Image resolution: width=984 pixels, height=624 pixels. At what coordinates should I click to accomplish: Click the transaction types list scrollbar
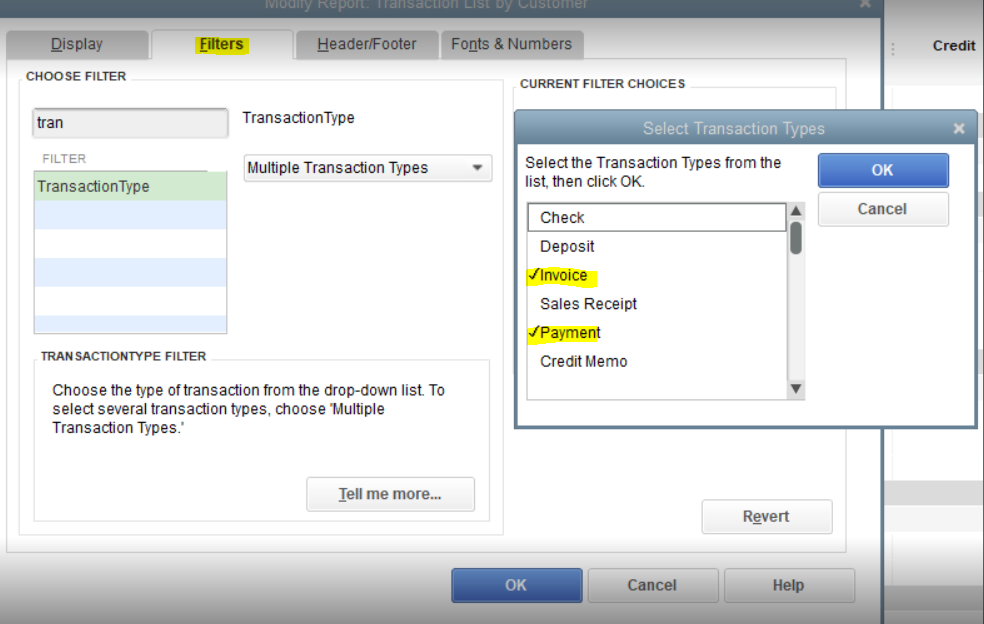[x=796, y=238]
